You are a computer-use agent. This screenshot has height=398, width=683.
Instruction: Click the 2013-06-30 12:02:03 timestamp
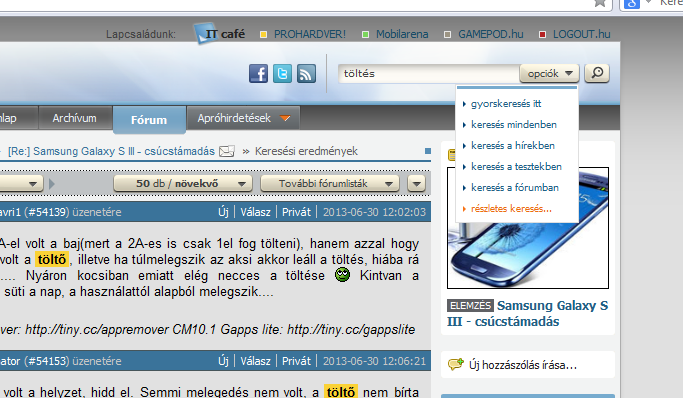tap(374, 212)
